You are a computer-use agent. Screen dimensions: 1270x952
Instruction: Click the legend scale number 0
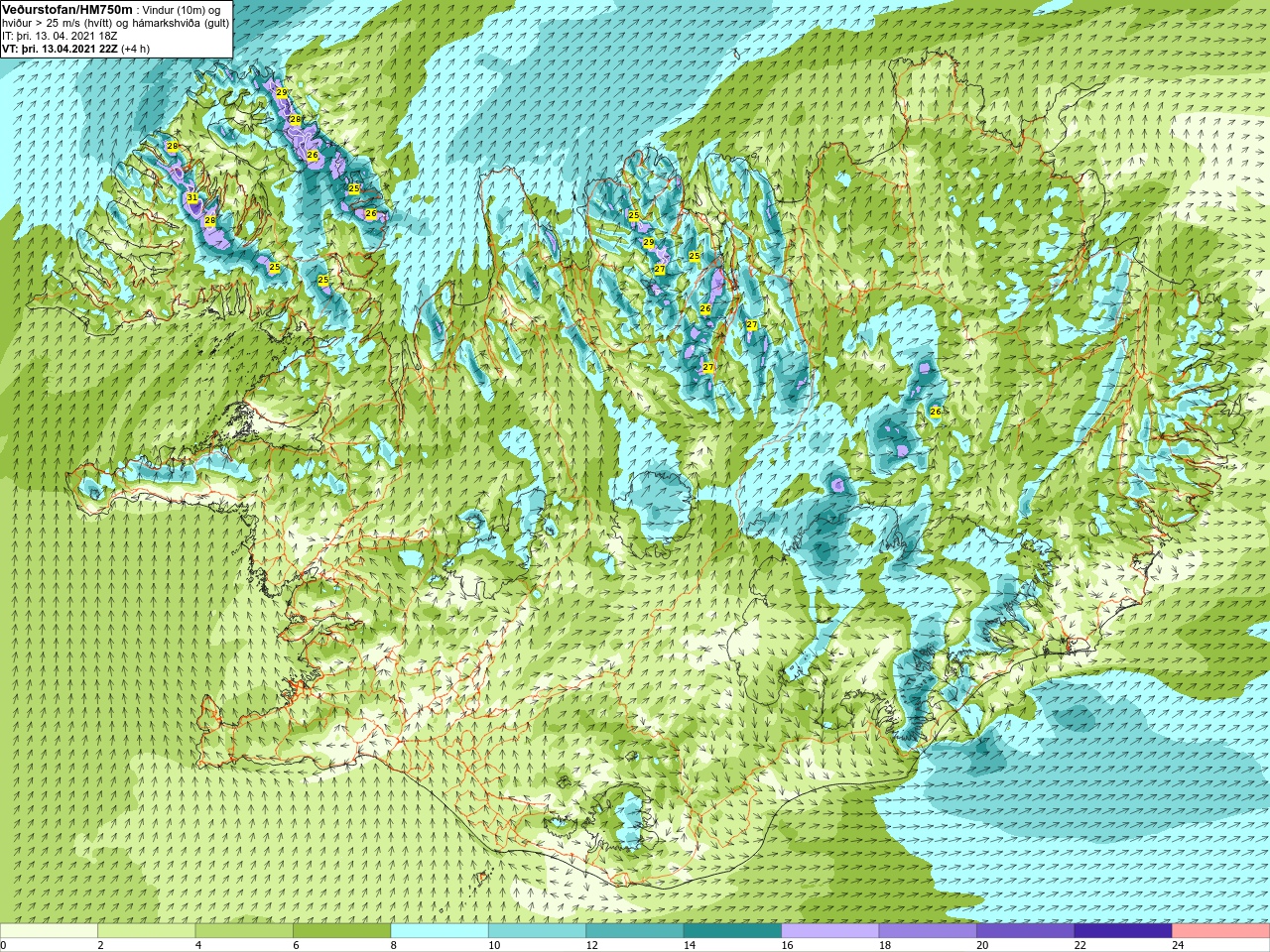point(4,945)
